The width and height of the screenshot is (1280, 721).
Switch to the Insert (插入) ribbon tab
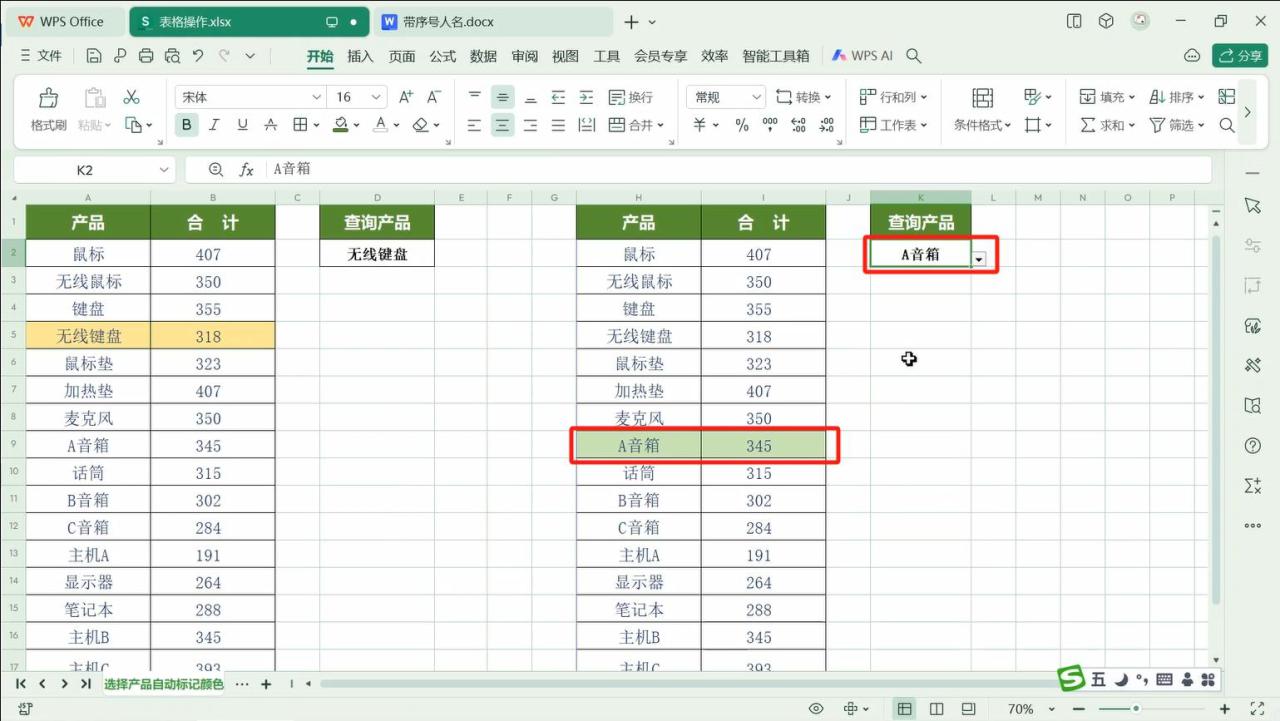(x=360, y=56)
